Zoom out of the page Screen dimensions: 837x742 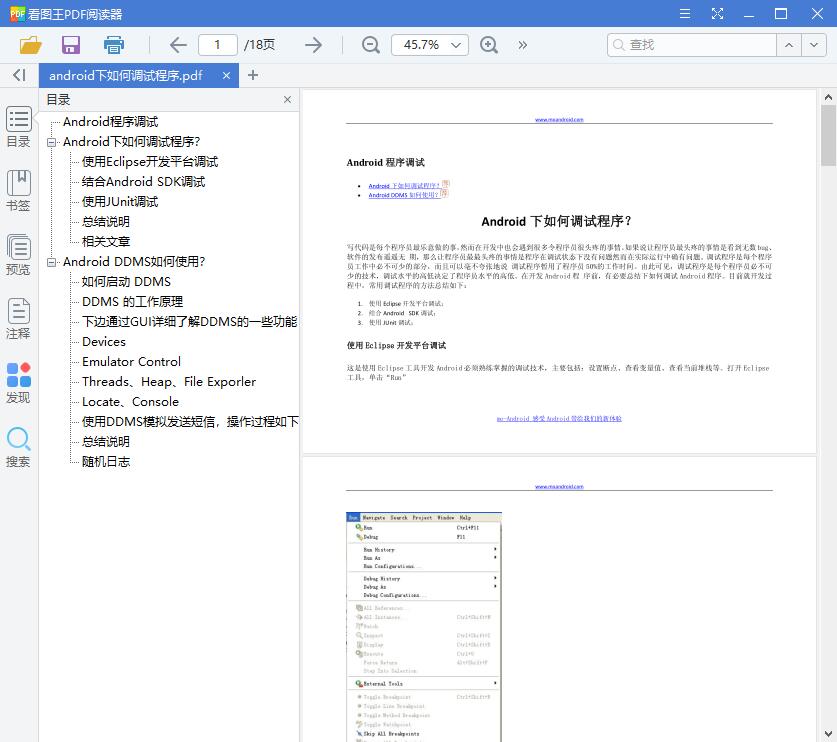pos(369,45)
